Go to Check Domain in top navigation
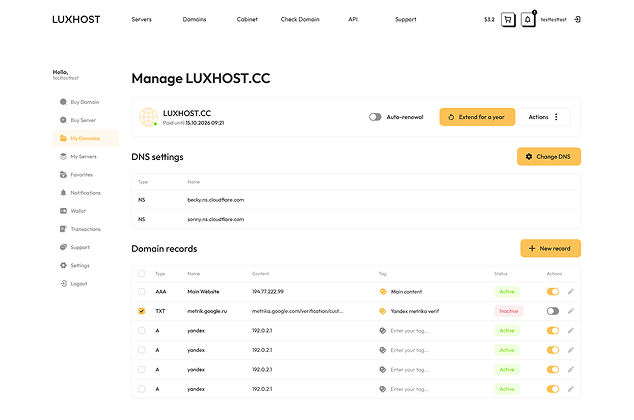634x420 pixels. [300, 19]
